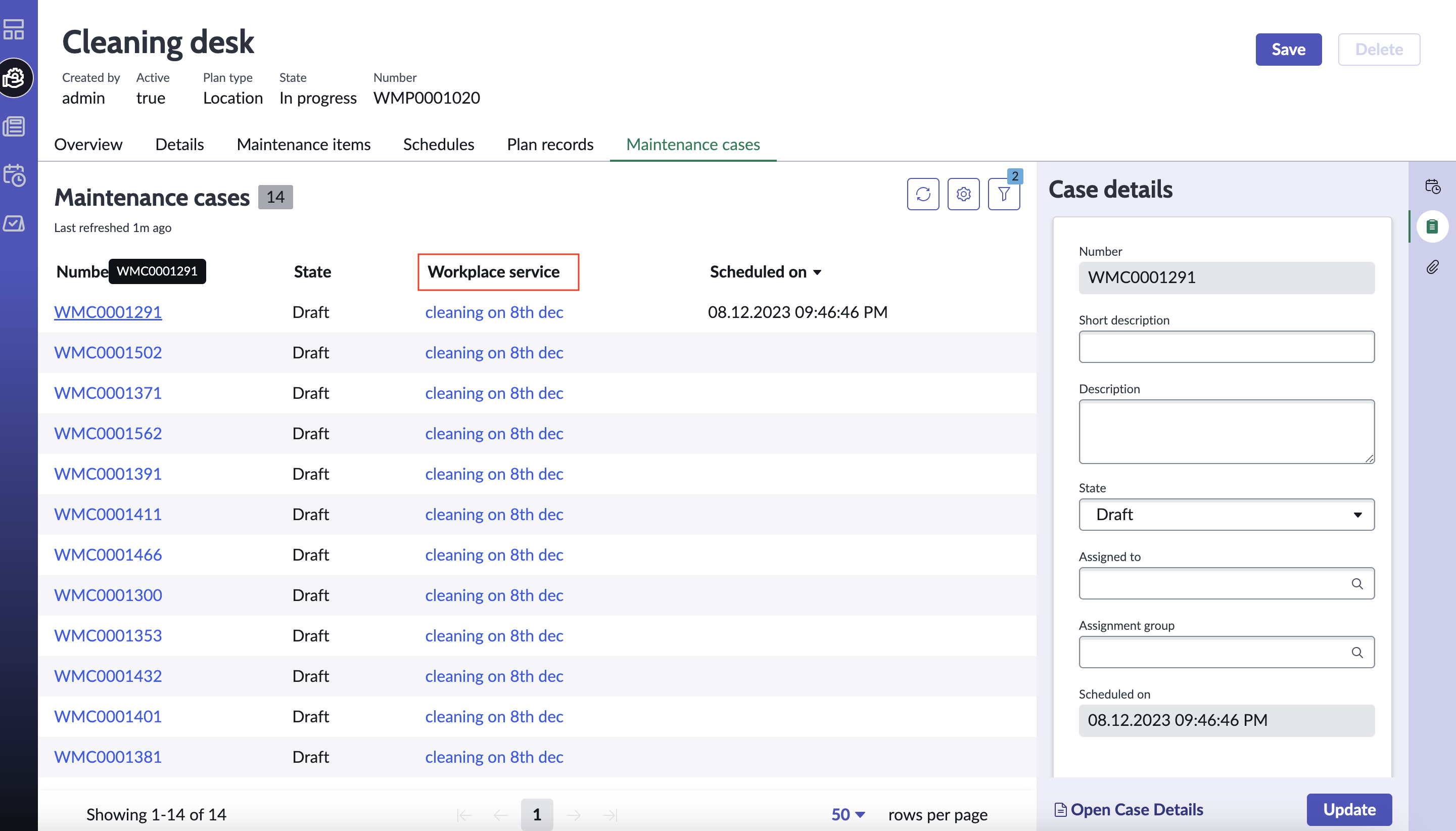The image size is (1456, 831).
Task: Open the Plan records tab
Action: coord(550,145)
